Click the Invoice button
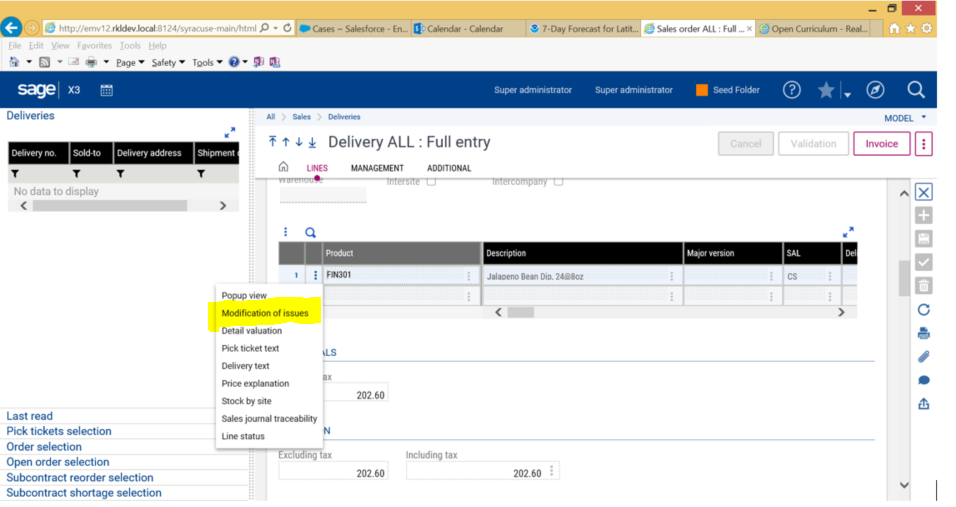956x507 pixels. point(881,144)
